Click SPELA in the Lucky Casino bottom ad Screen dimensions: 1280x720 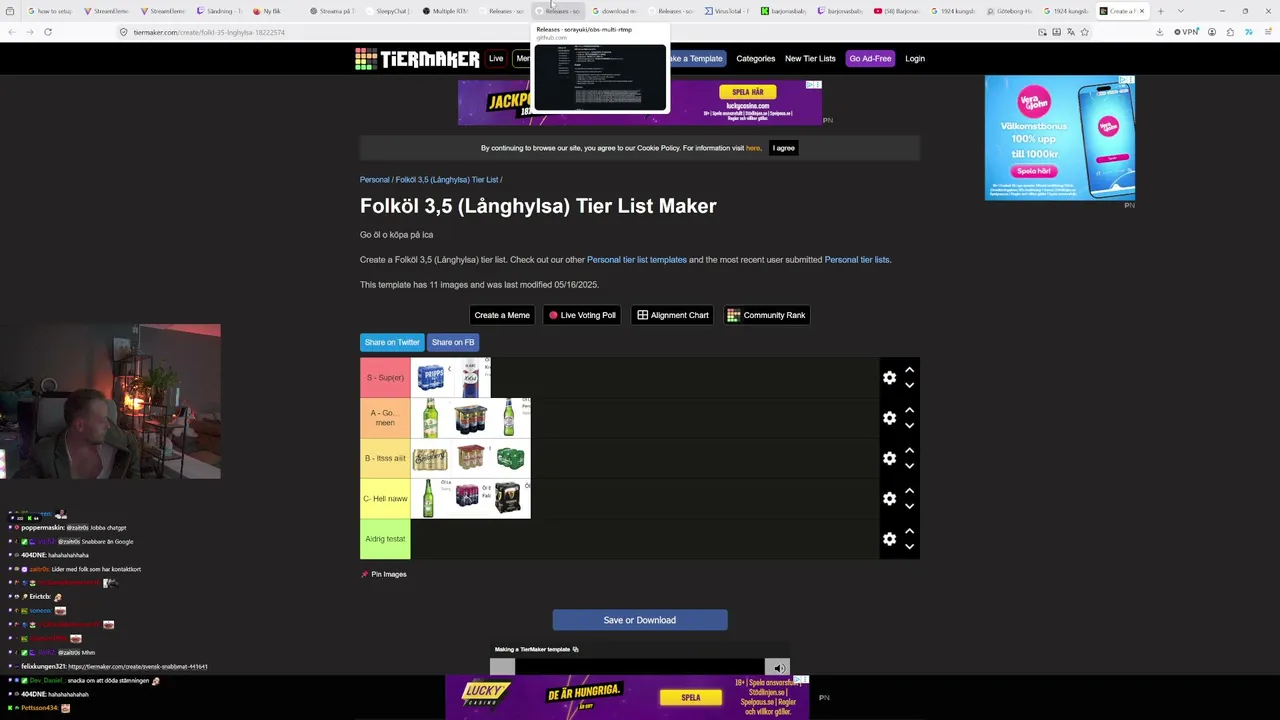(x=691, y=697)
